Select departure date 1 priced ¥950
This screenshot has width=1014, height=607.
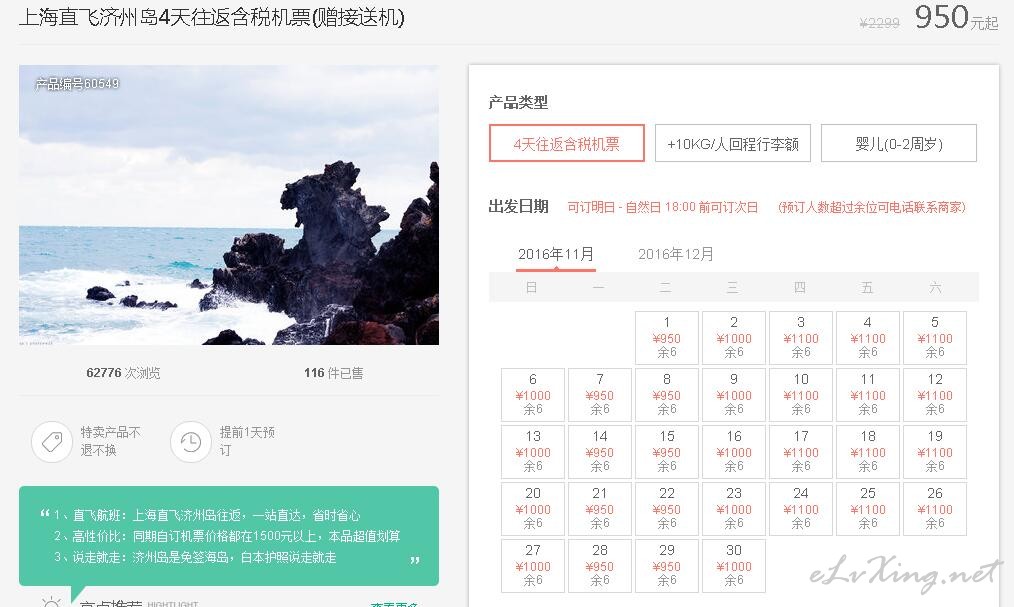click(x=667, y=337)
